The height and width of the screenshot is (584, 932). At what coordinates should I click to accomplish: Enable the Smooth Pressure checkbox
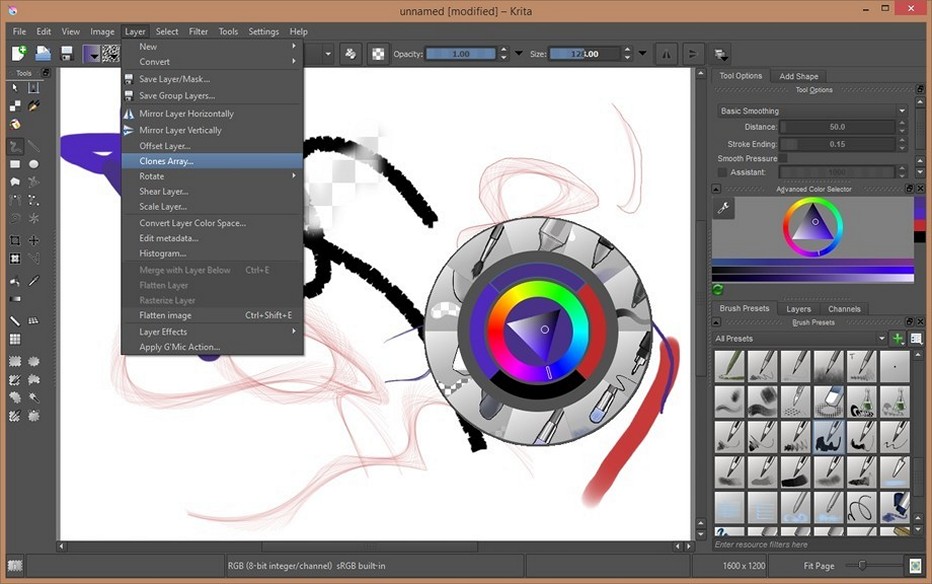[784, 158]
